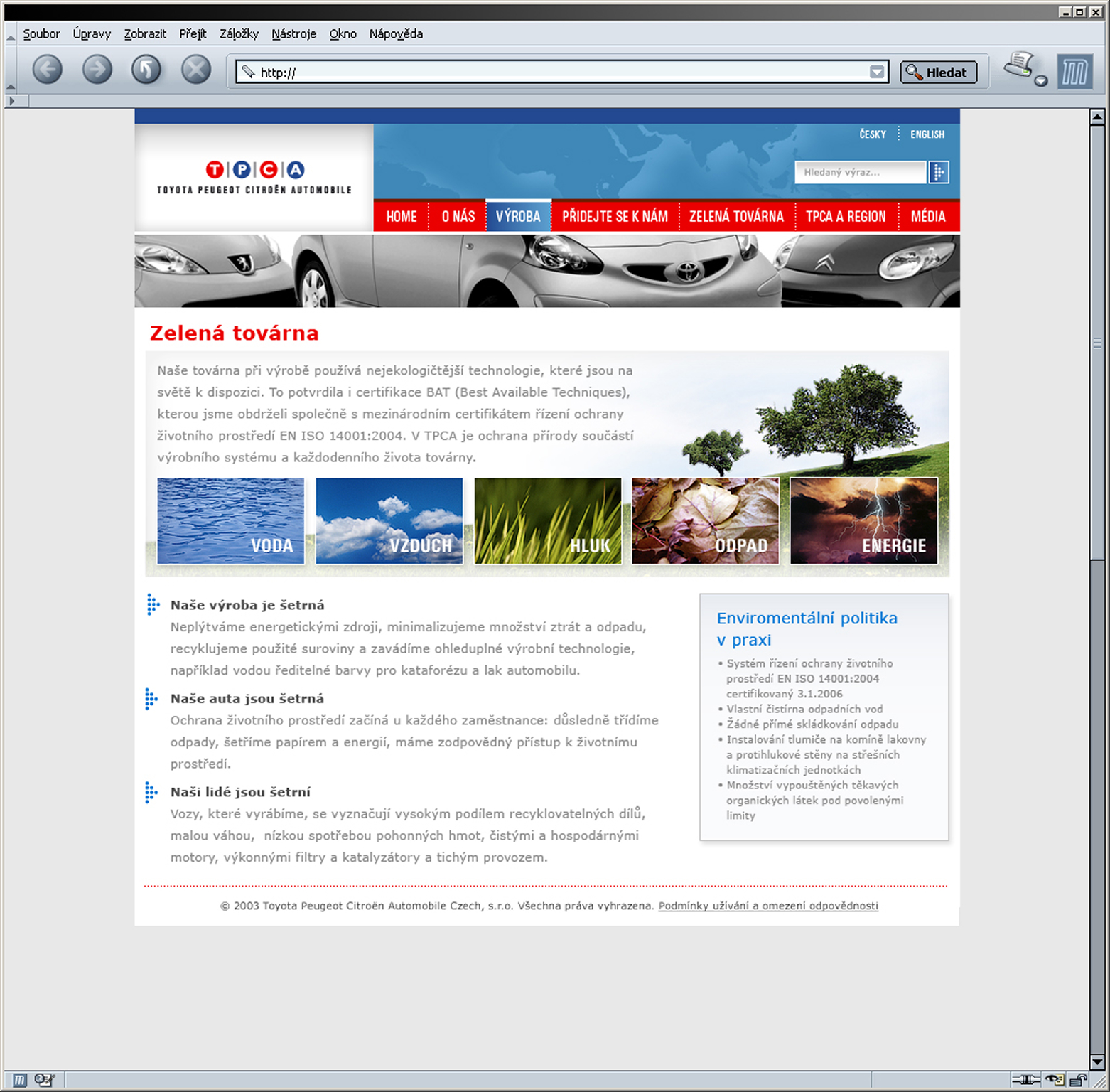Open the Úpravy menu
1110x1092 pixels.
click(92, 33)
